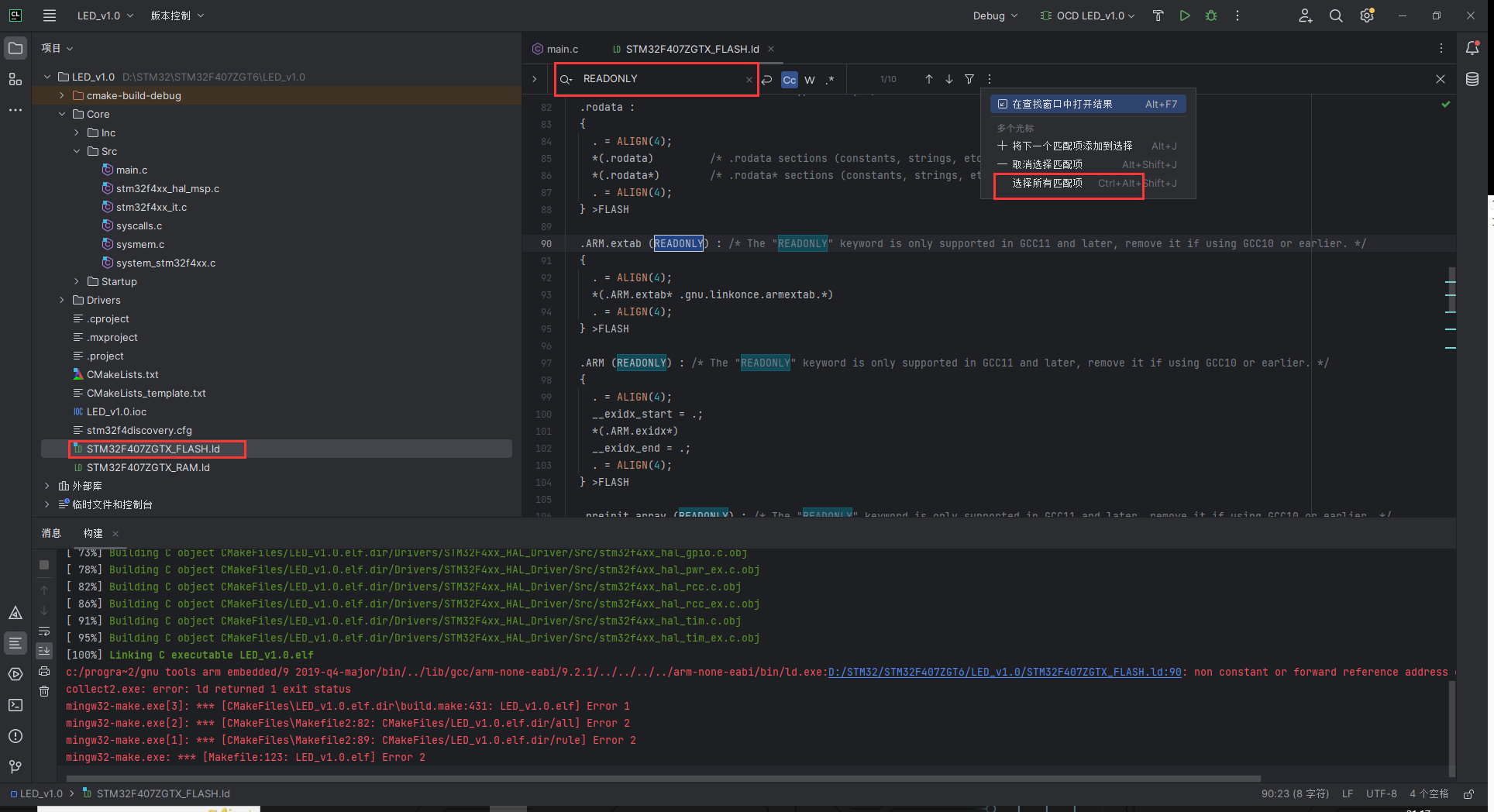Go to previous search occurrence

(x=928, y=79)
